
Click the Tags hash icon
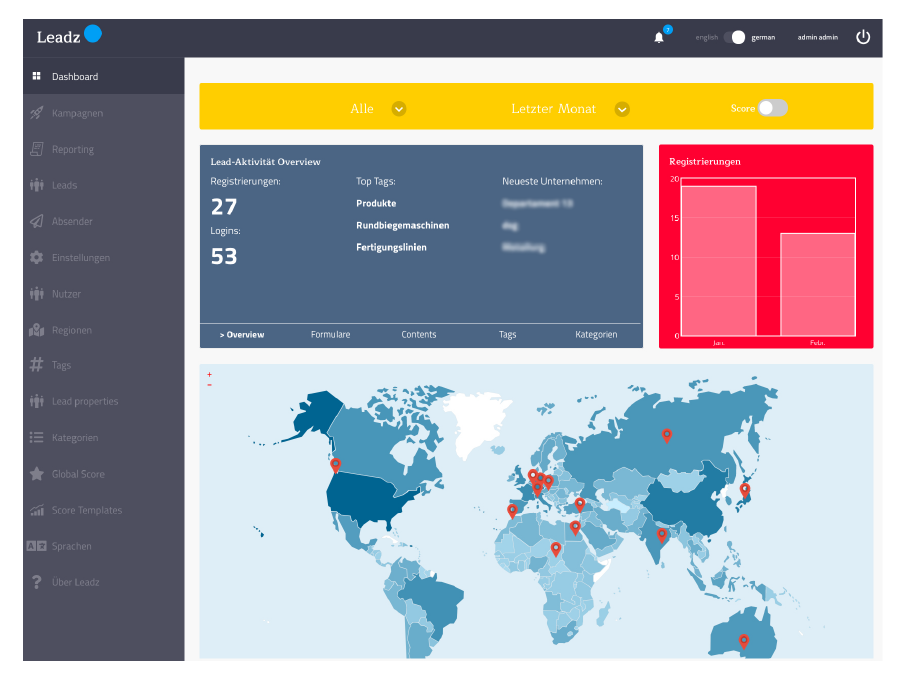pos(37,365)
